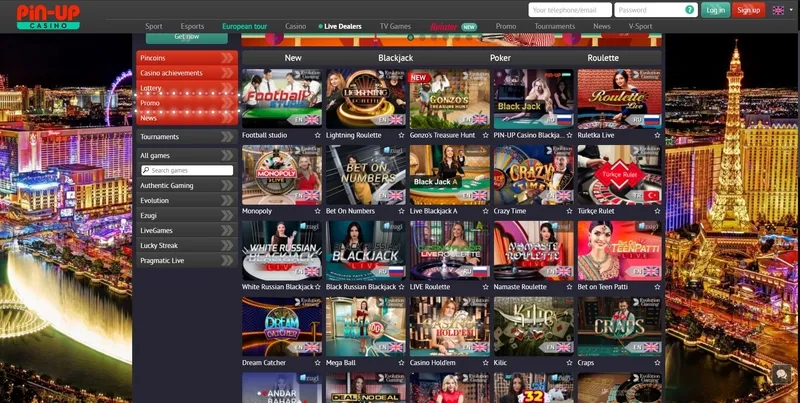Viewport: 800px width, 403px height.
Task: Open Bet on Teen Patti thumbnail
Action: point(619,250)
